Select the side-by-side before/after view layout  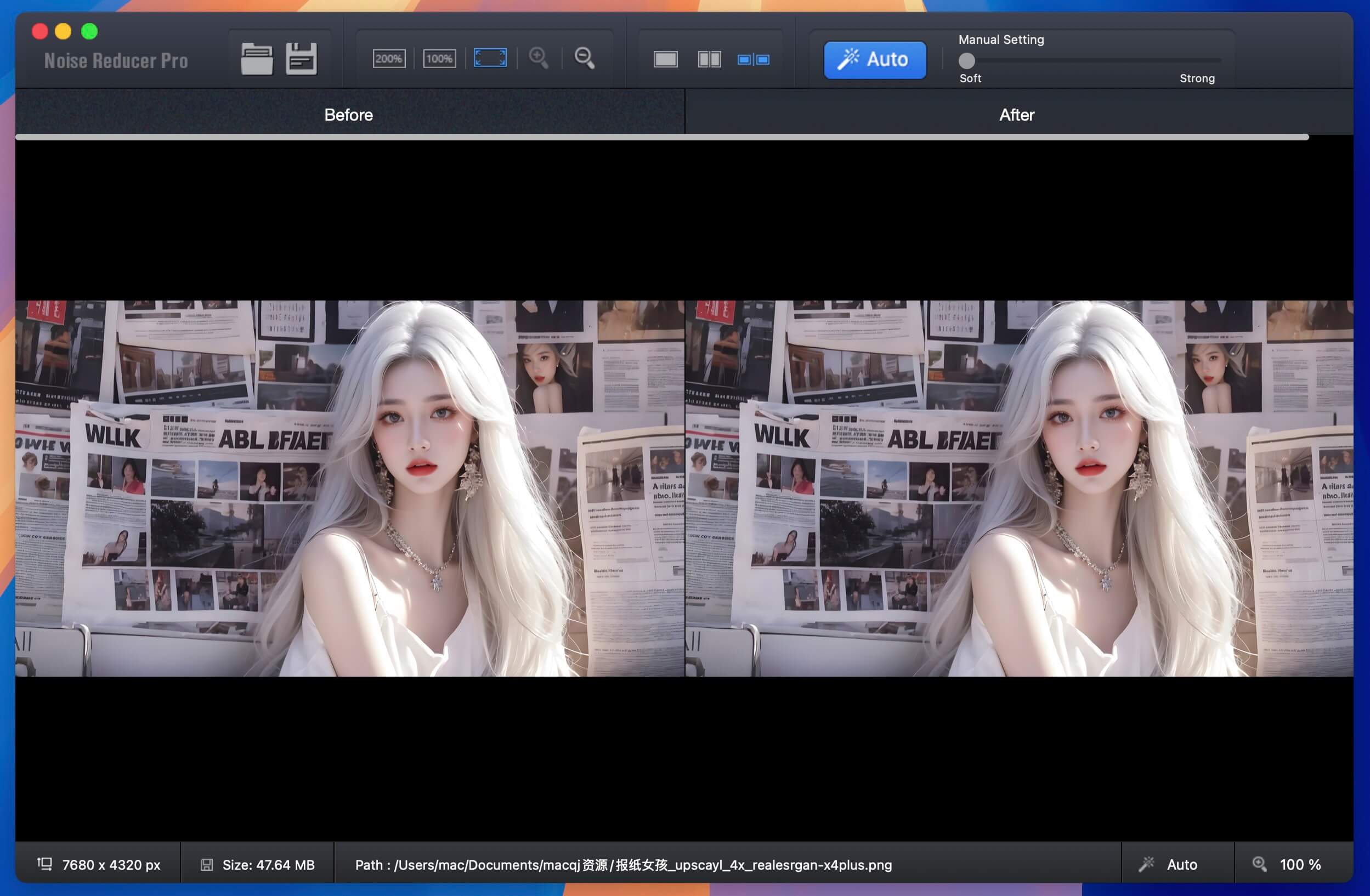tap(753, 59)
